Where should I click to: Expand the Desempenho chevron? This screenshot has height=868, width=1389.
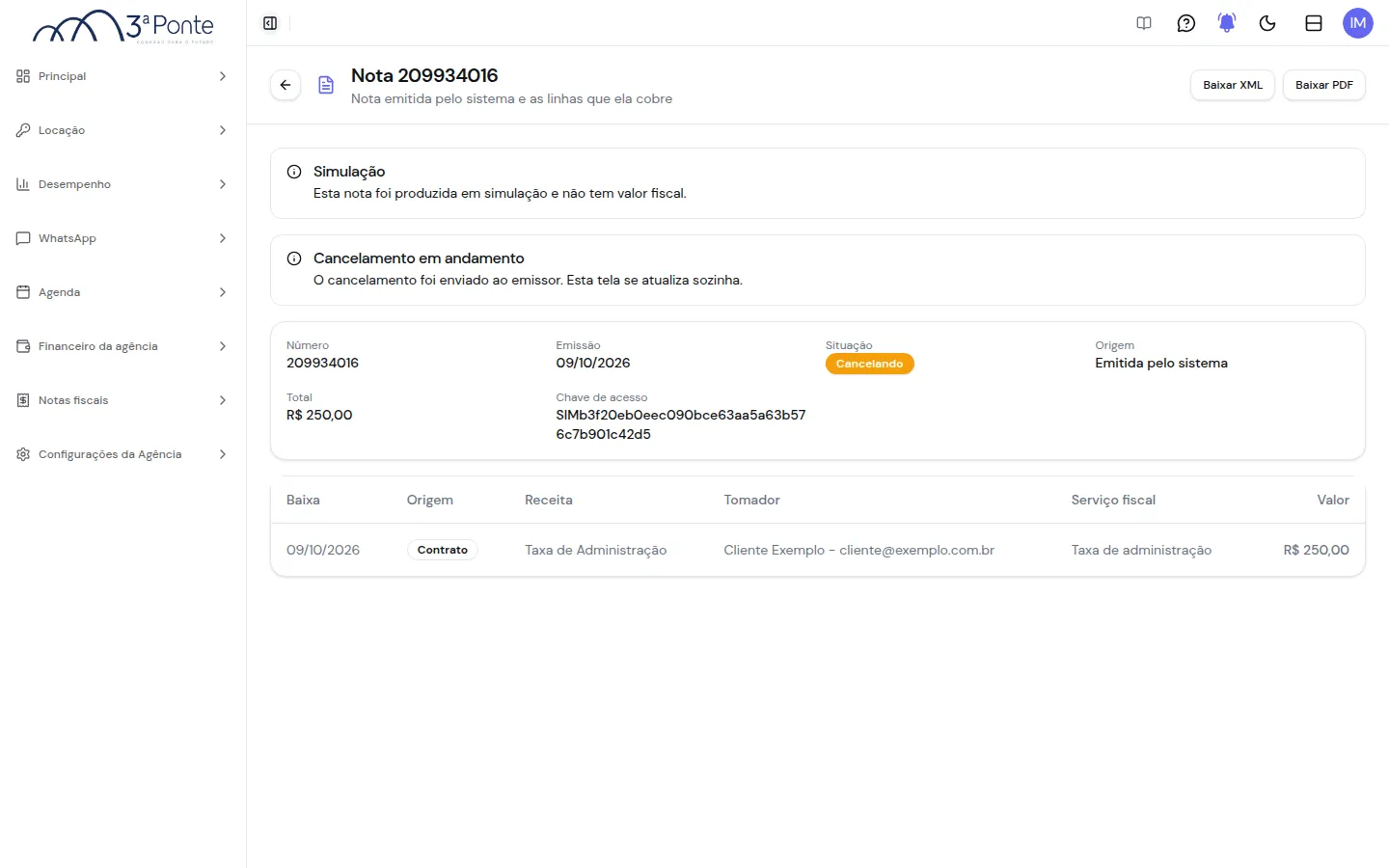(223, 184)
